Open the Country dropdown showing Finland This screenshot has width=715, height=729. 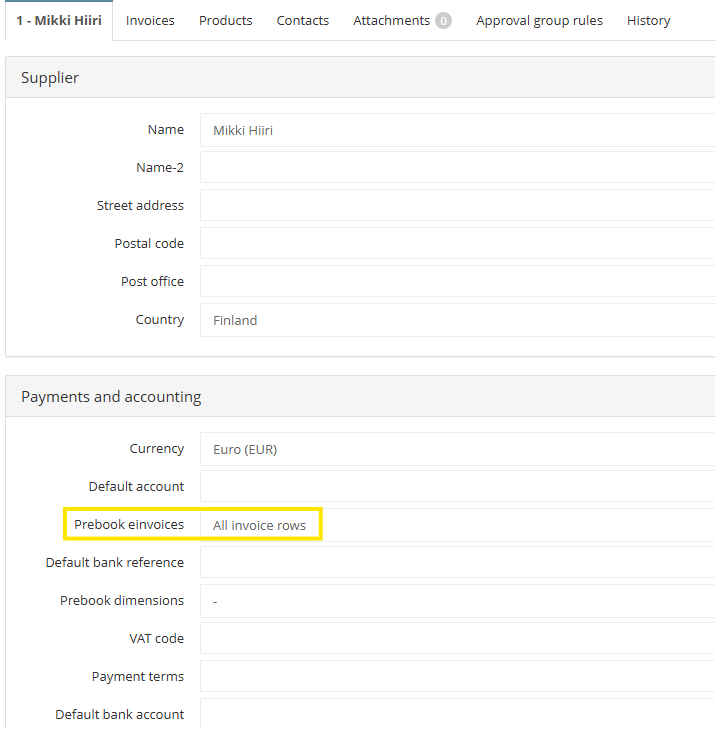tap(457, 320)
